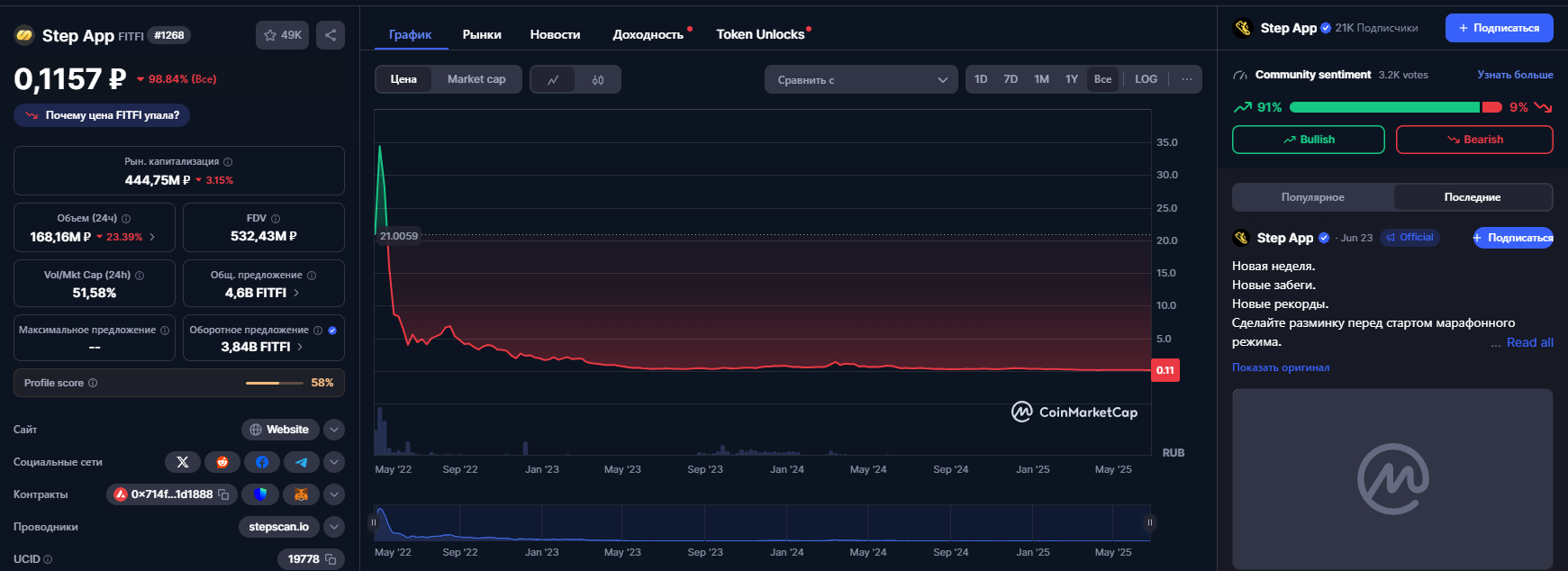
Task: Add token to MetaMask via fox icon
Action: pos(301,494)
